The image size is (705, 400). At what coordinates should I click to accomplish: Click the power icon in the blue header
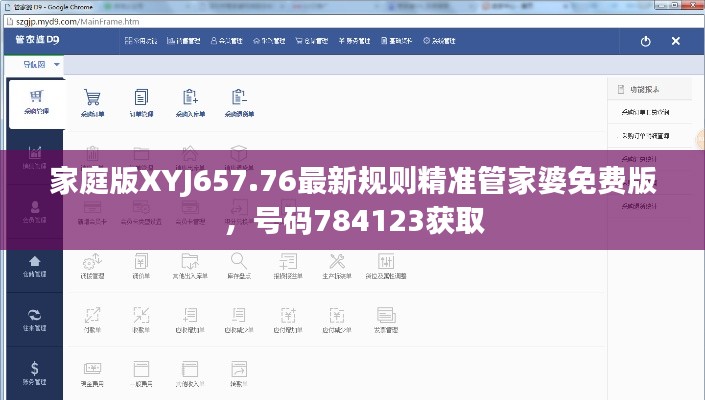coord(645,41)
